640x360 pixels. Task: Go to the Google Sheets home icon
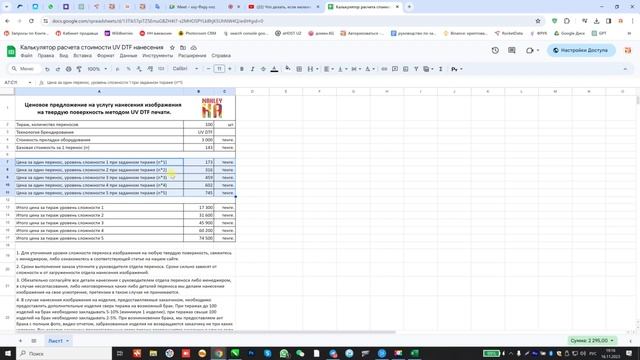coord(11,51)
